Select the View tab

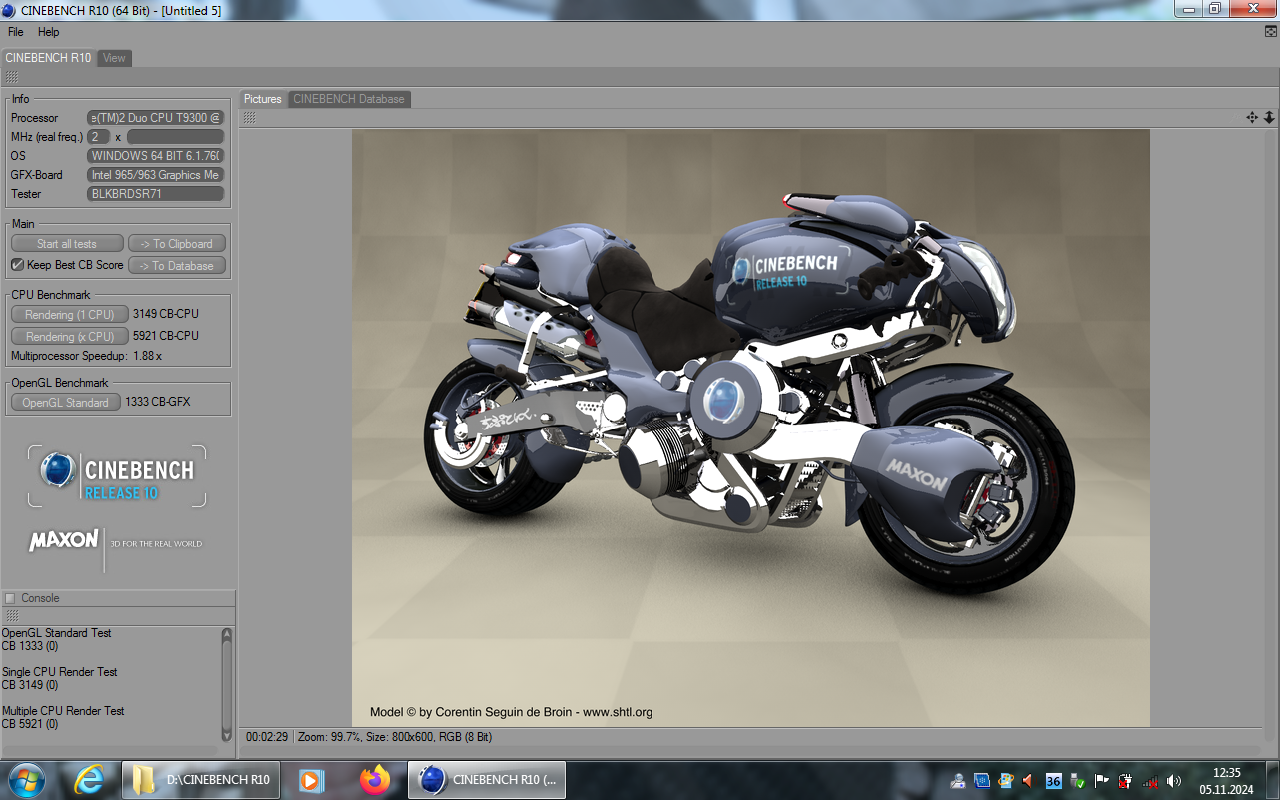114,58
